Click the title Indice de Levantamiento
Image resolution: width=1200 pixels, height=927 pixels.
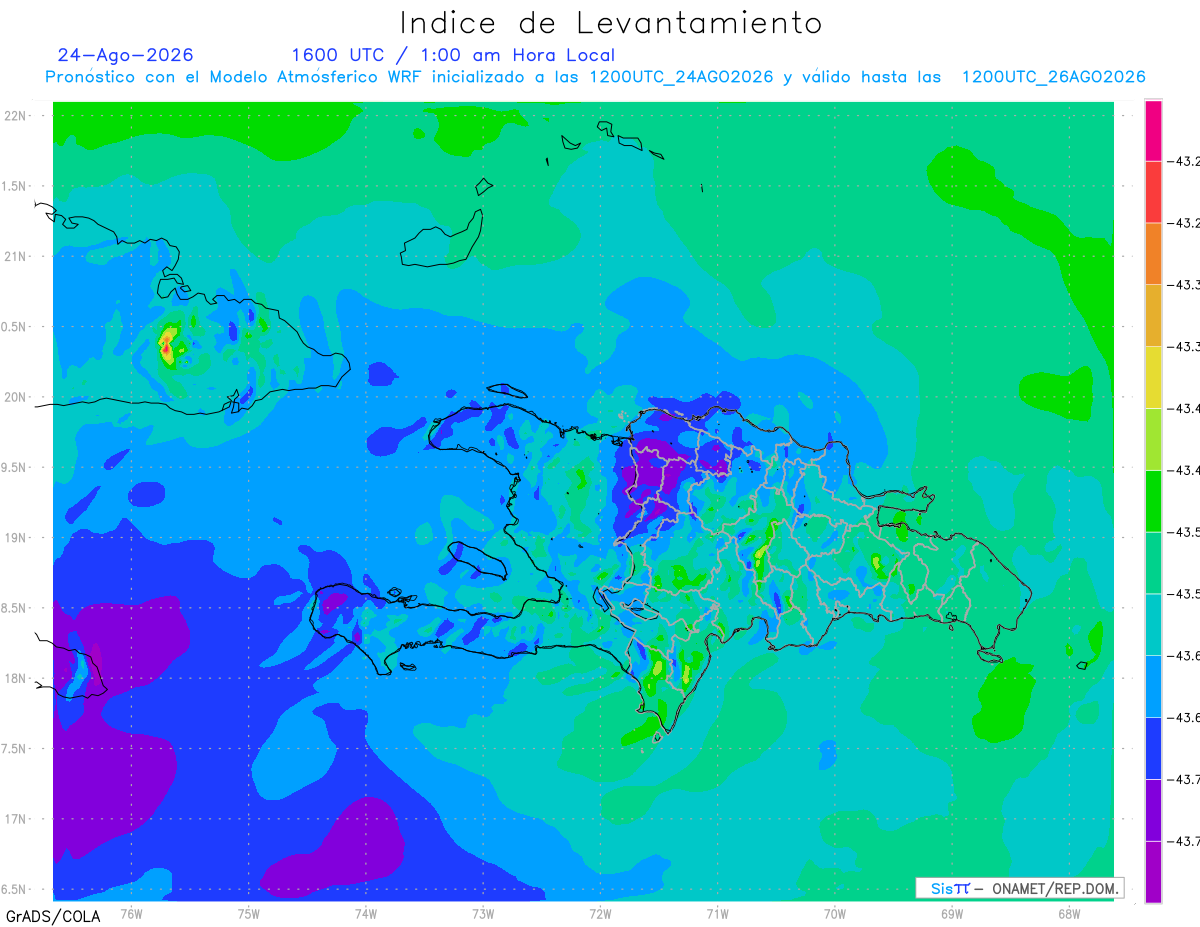pyautogui.click(x=611, y=22)
